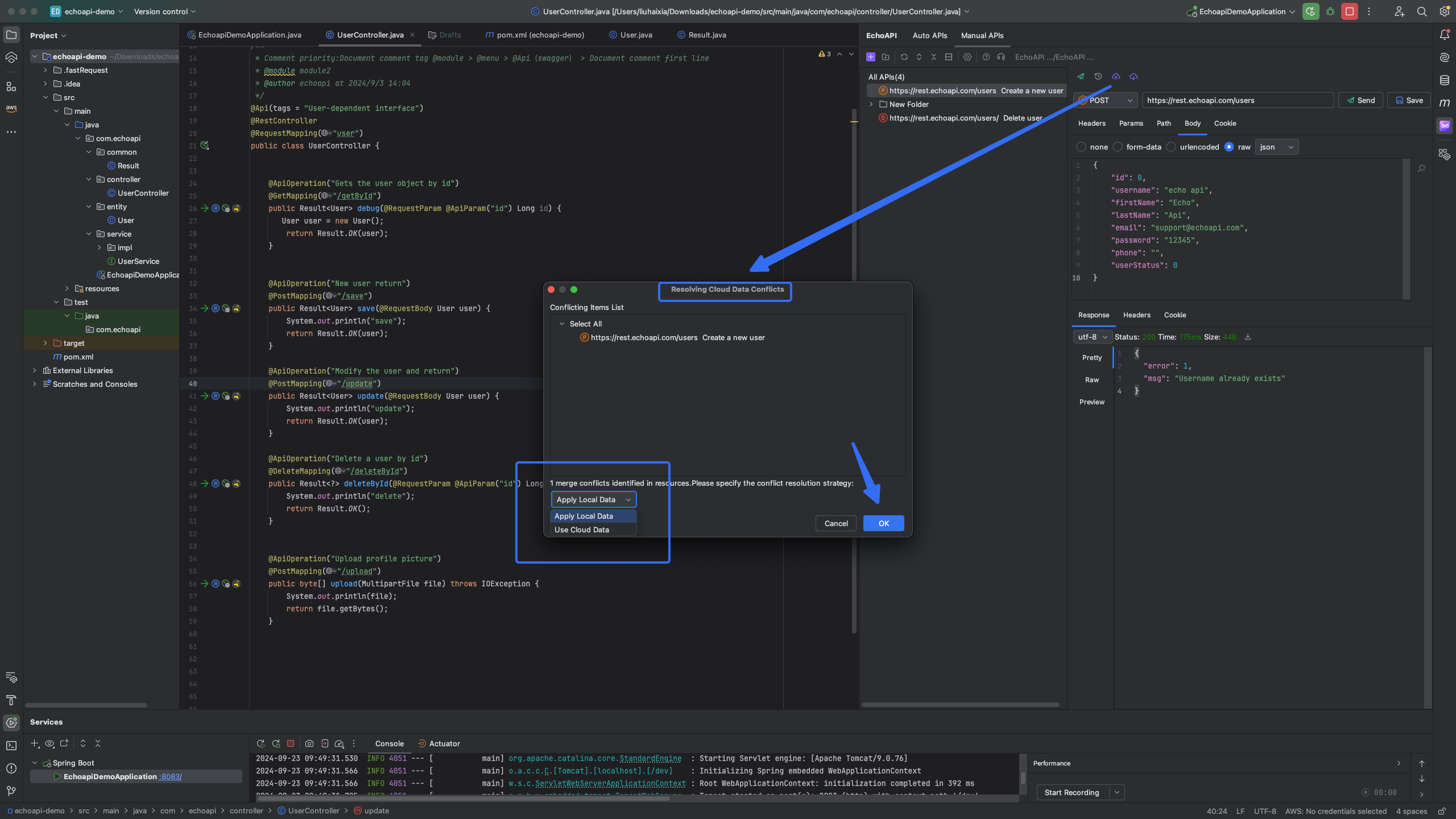This screenshot has width=1456, height=819.
Task: Open the request history clock icon
Action: 1098,76
